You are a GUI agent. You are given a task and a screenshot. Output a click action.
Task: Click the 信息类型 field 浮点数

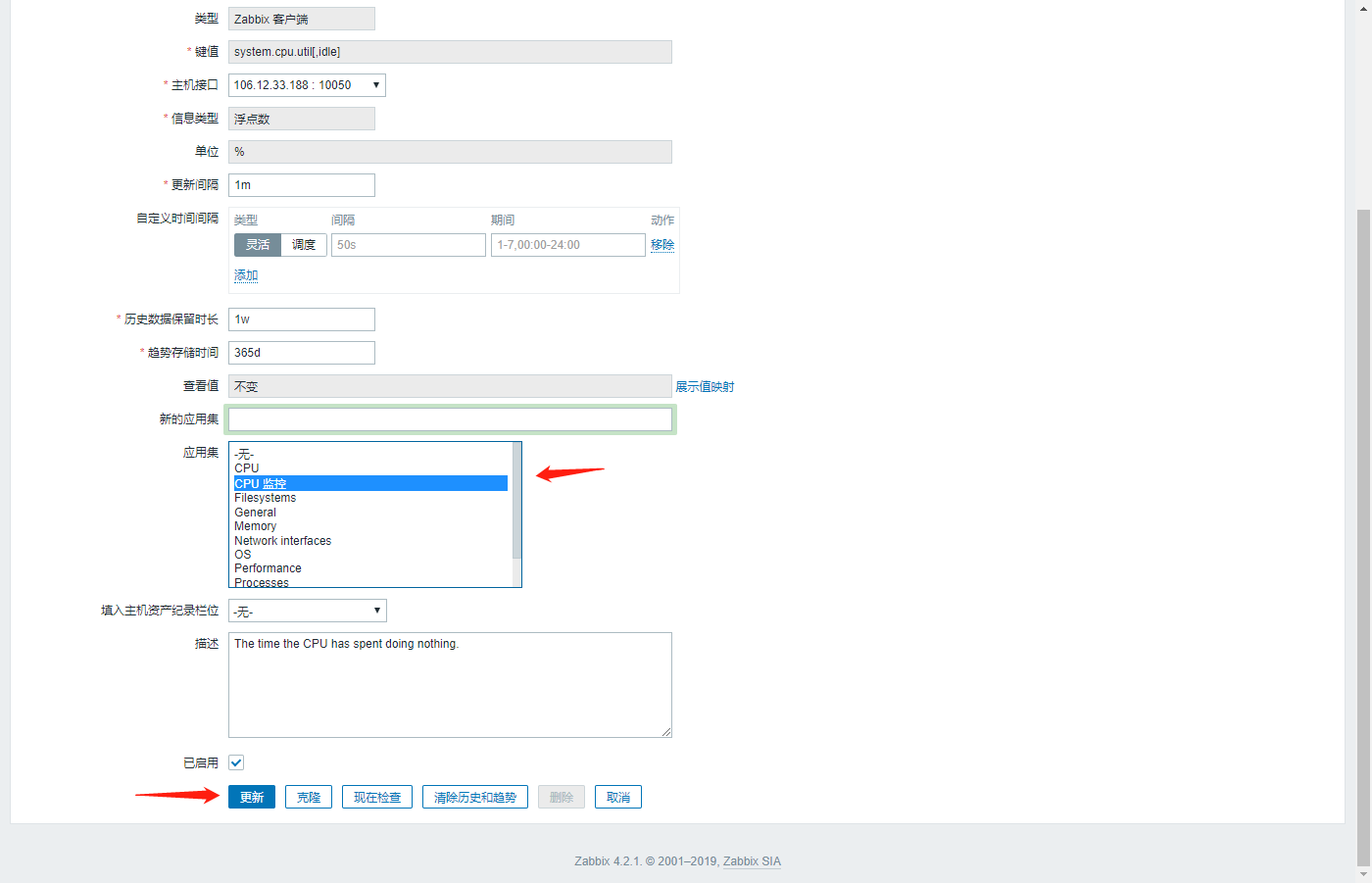click(302, 119)
